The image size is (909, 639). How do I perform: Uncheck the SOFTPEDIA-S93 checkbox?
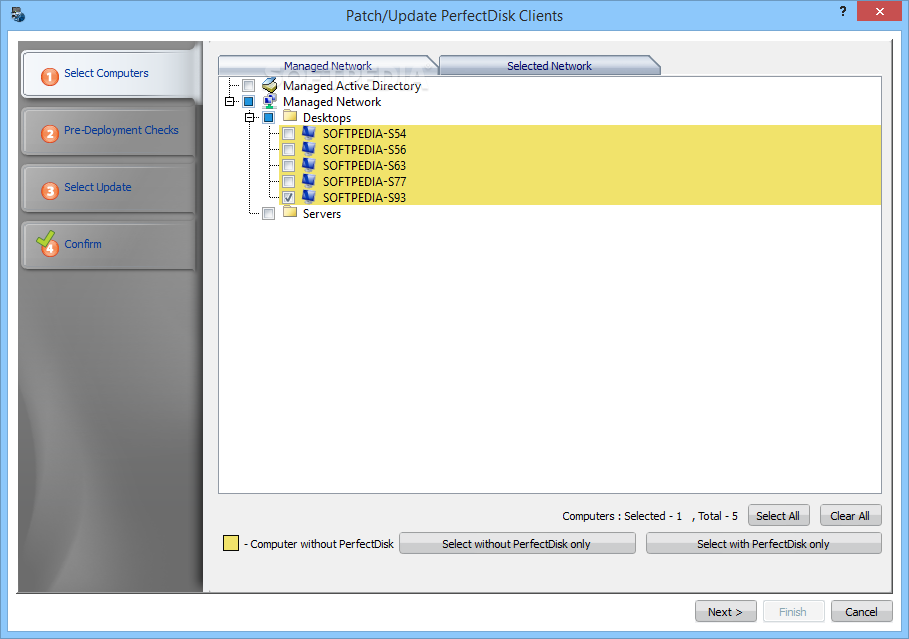(x=289, y=198)
